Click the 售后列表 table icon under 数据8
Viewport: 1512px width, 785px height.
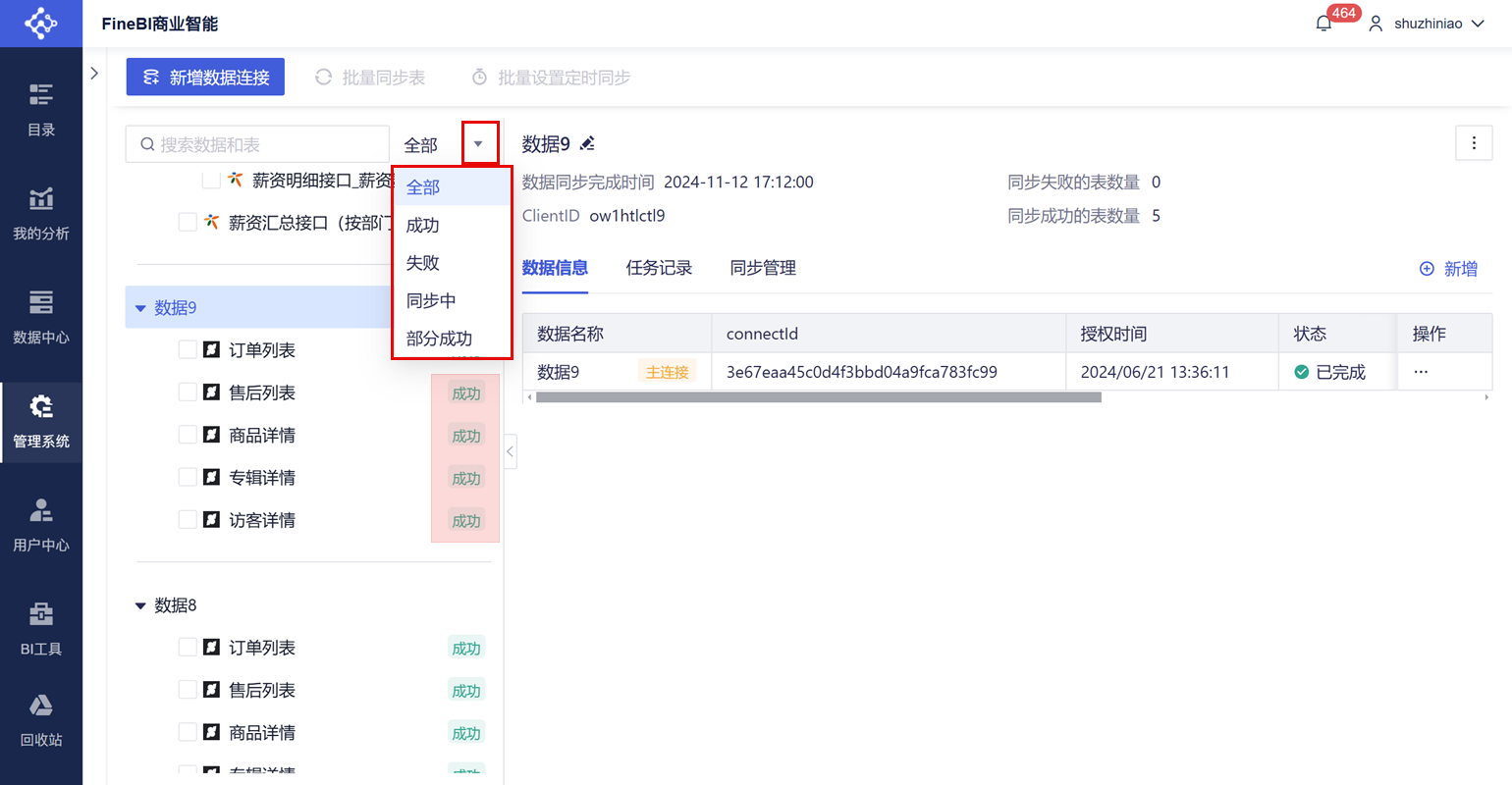coord(211,690)
